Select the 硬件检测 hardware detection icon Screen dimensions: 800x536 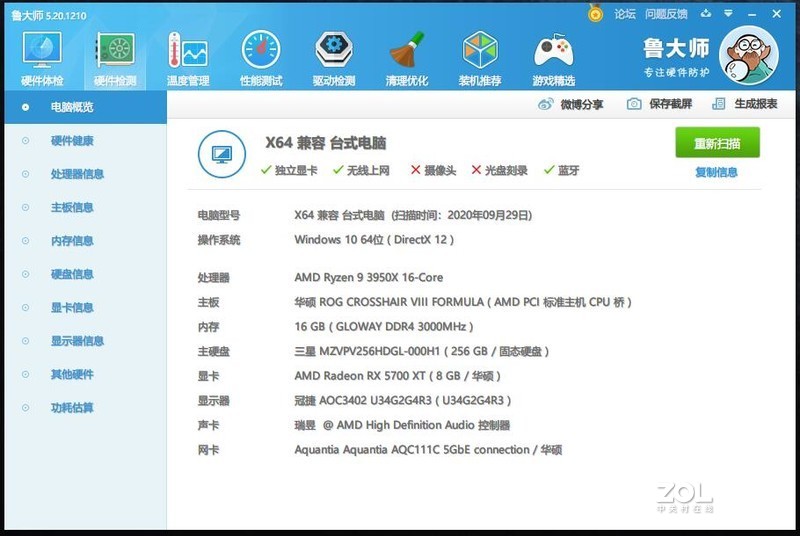click(x=115, y=58)
